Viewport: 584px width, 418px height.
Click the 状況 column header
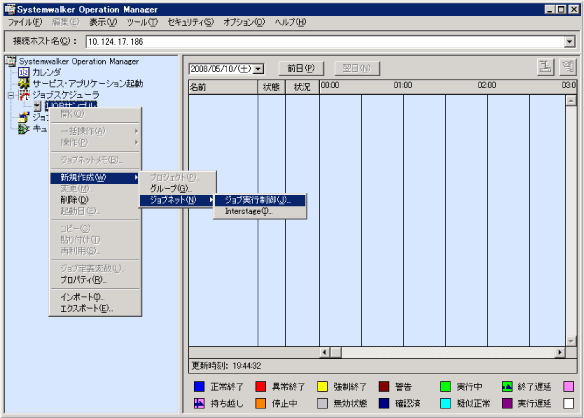pyautogui.click(x=302, y=87)
